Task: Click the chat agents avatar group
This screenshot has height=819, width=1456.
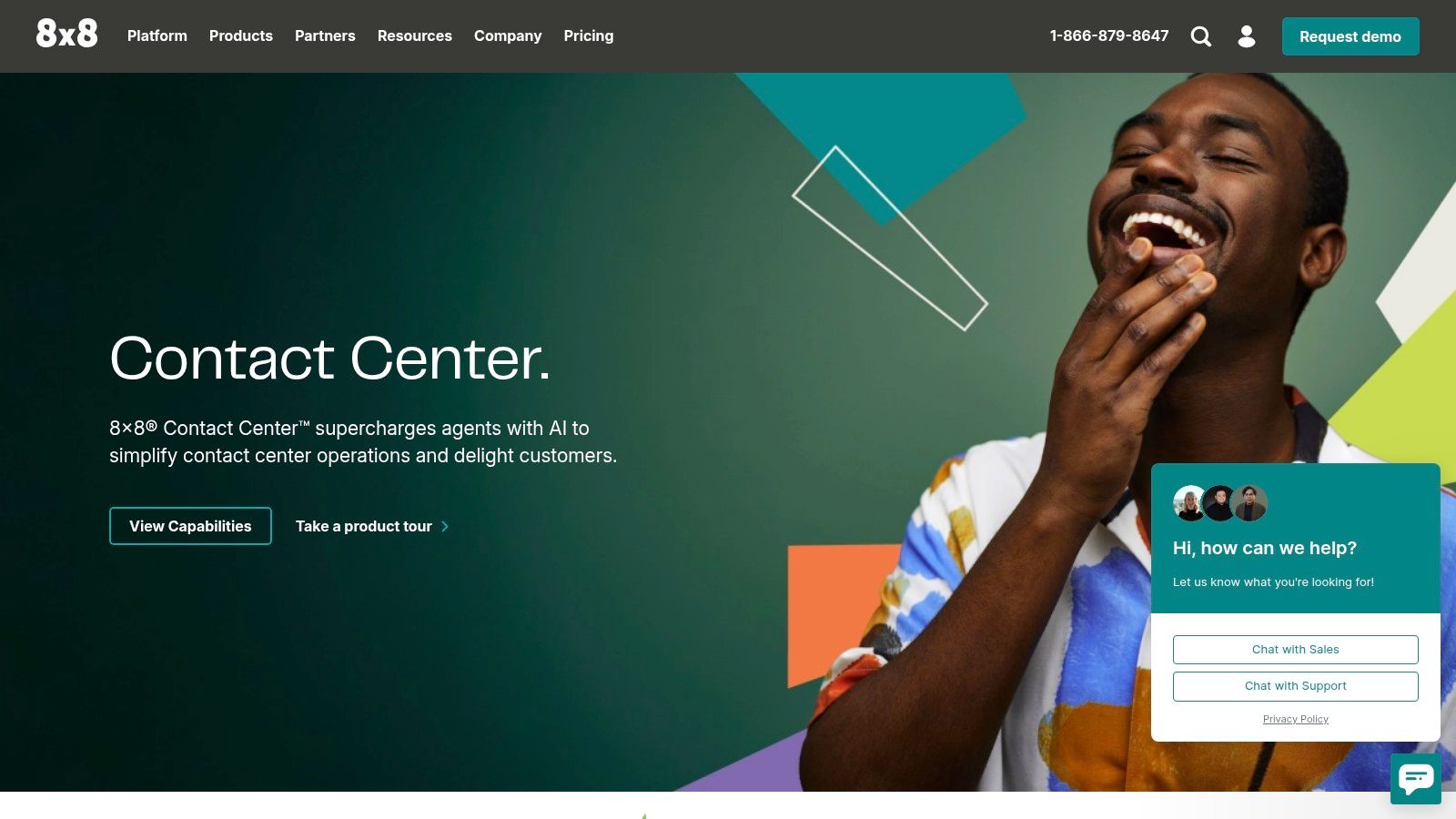Action: (1220, 503)
